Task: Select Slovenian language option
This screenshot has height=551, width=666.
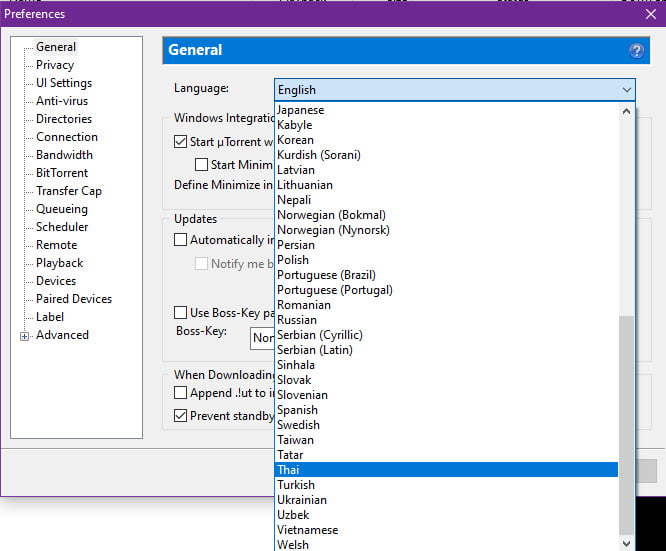Action: point(446,395)
